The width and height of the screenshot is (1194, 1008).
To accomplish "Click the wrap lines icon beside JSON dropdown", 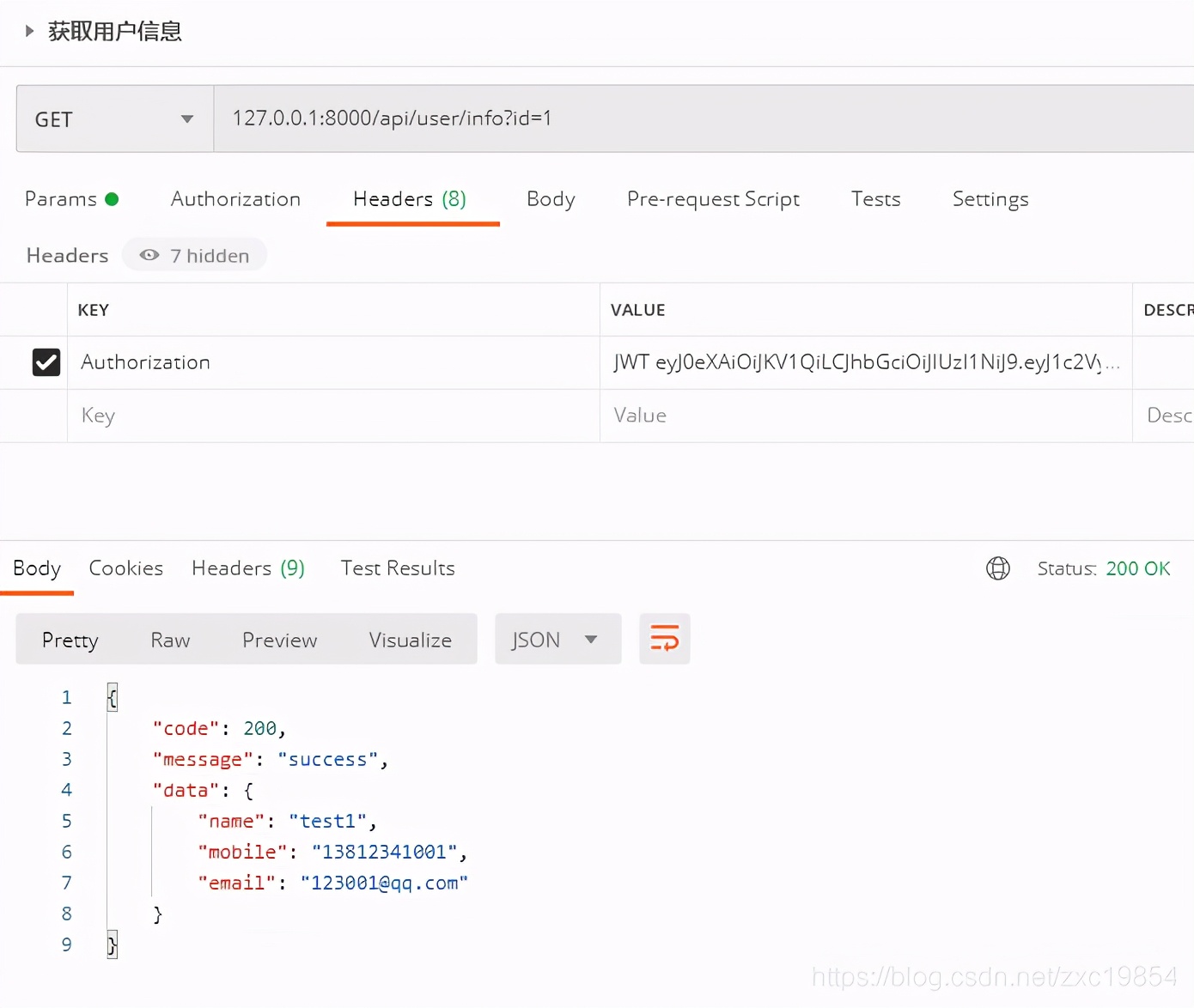I will (x=664, y=639).
